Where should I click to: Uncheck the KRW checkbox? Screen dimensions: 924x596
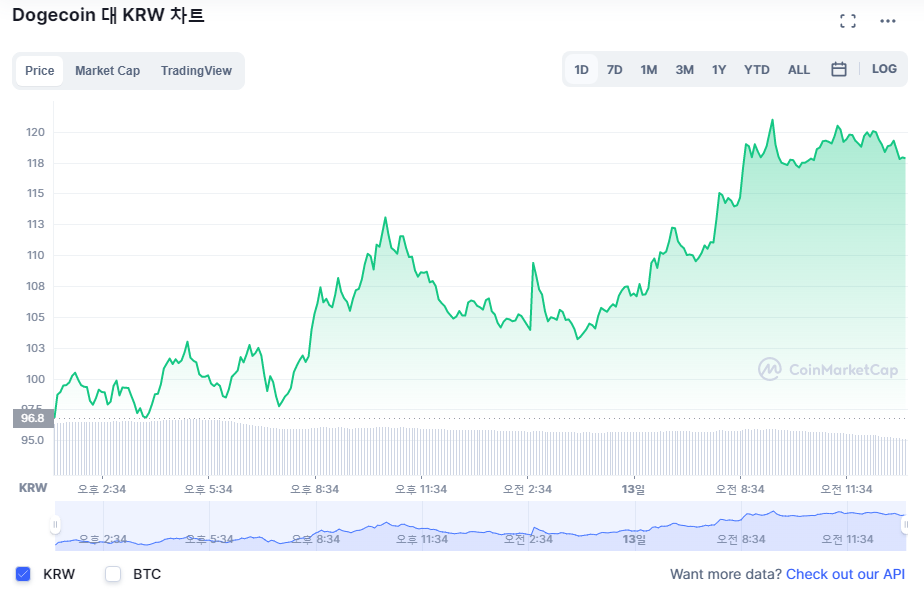point(23,574)
